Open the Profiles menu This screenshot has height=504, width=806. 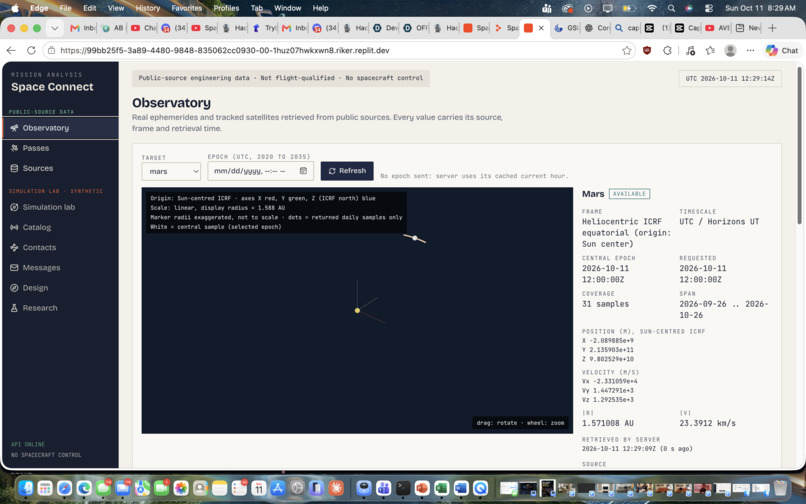click(226, 8)
